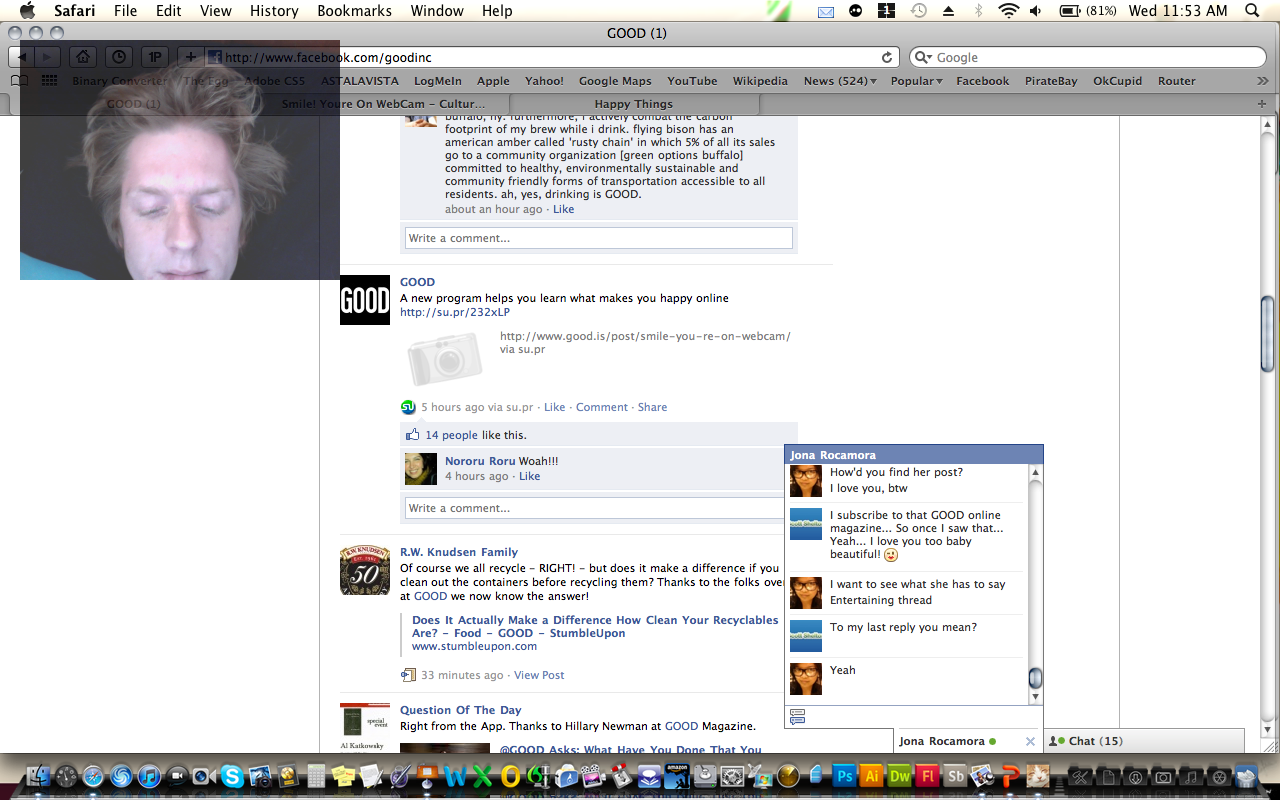Viewport: 1280px width, 800px height.
Task: Expand the News (524) bookmarks folder
Action: (840, 81)
